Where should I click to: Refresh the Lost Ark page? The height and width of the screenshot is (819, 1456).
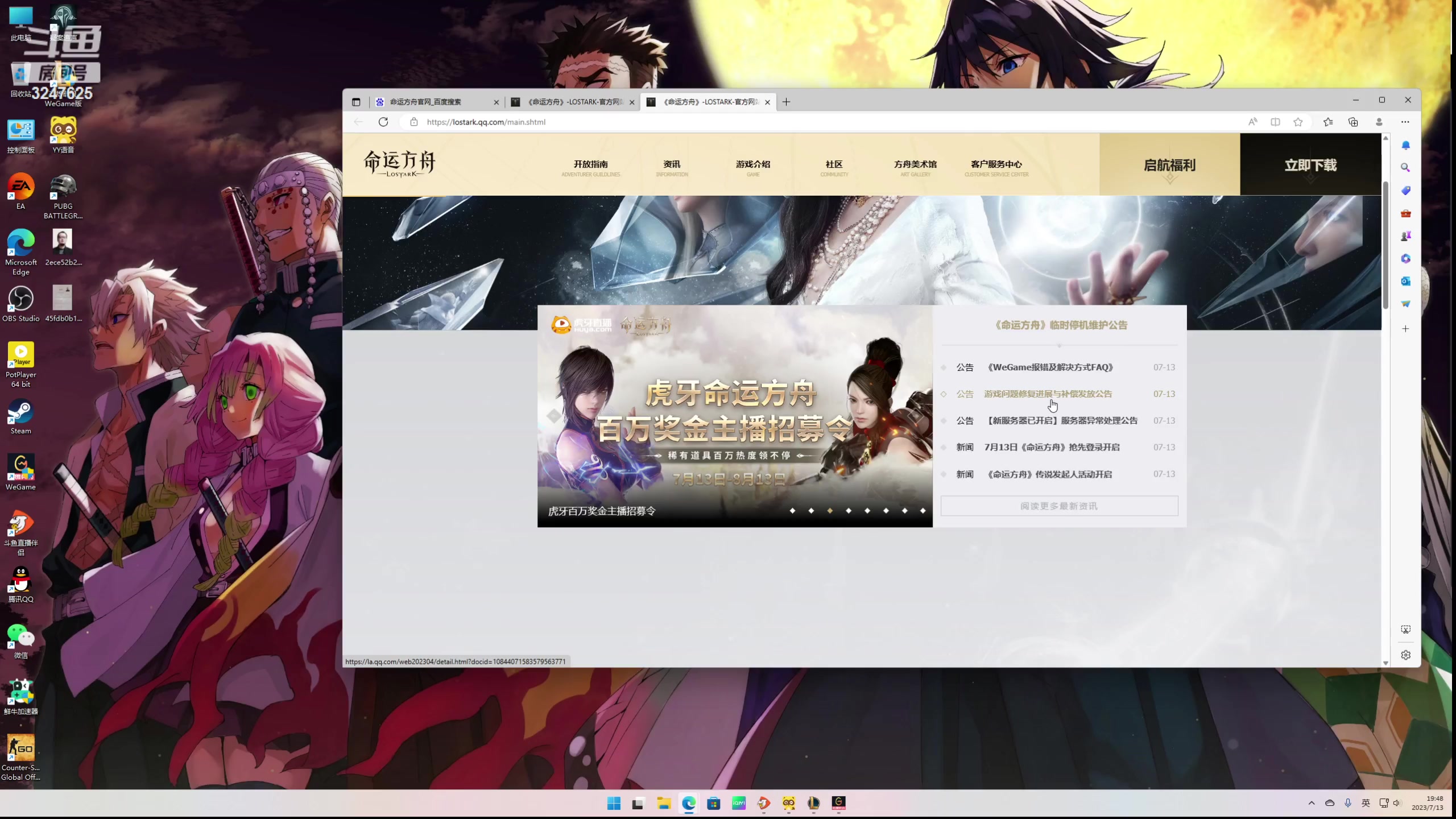[383, 122]
